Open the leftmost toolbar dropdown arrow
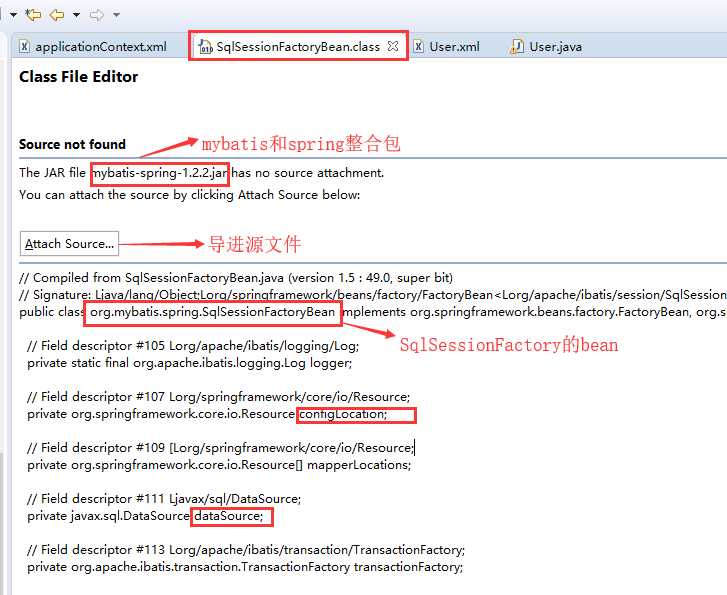 pyautogui.click(x=13, y=15)
